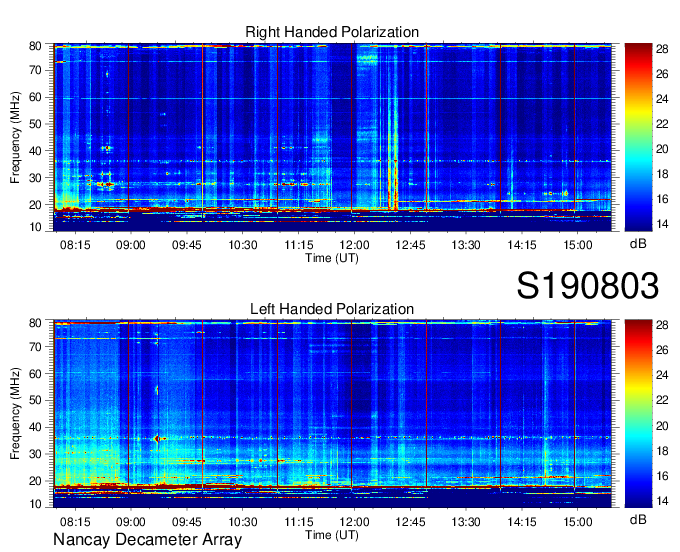Click the 80 MHz tick on the left-handed plot
The height and width of the screenshot is (552, 680).
pyautogui.click(x=35, y=323)
